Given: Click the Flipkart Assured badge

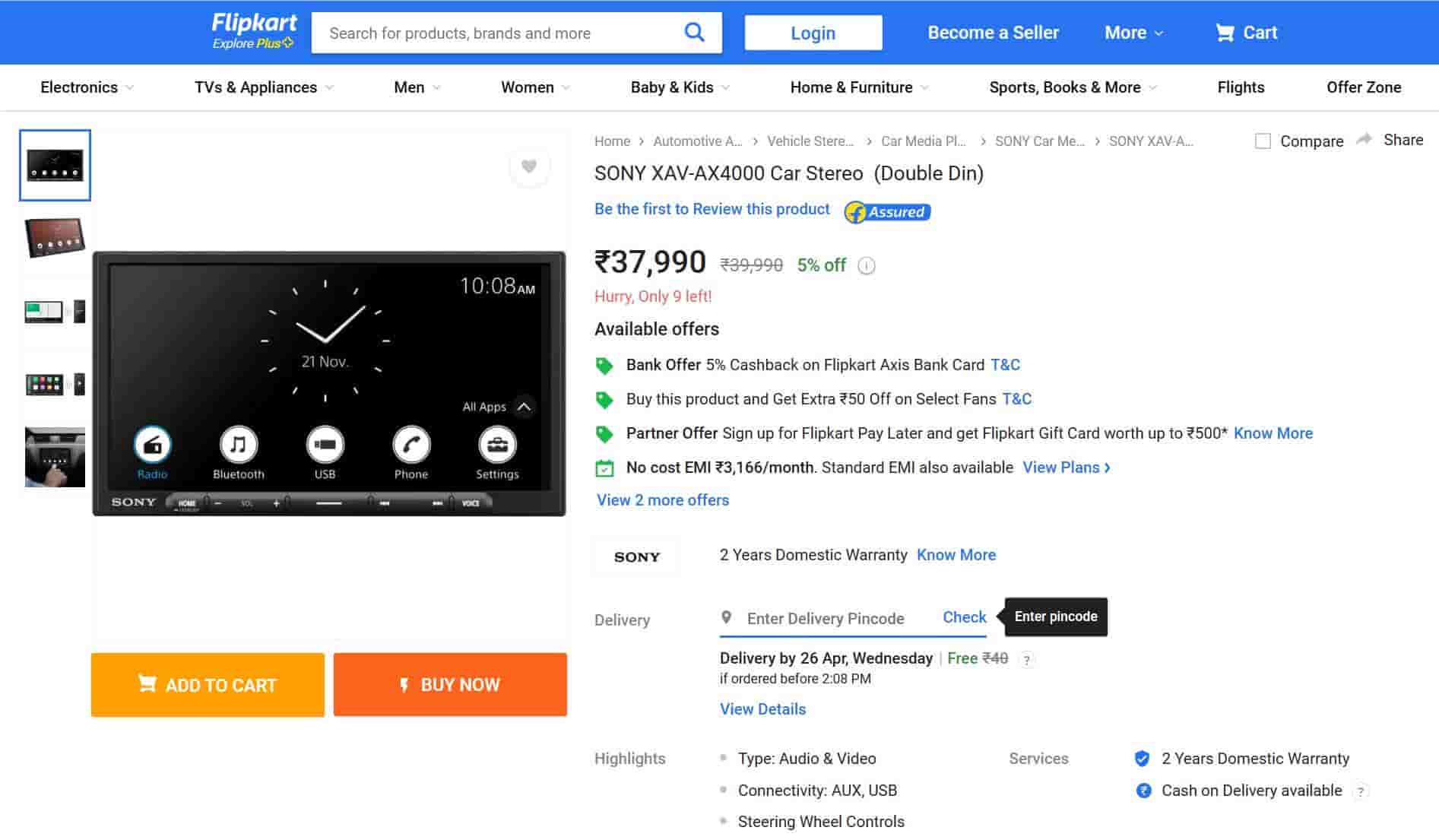Looking at the screenshot, I should (887, 212).
